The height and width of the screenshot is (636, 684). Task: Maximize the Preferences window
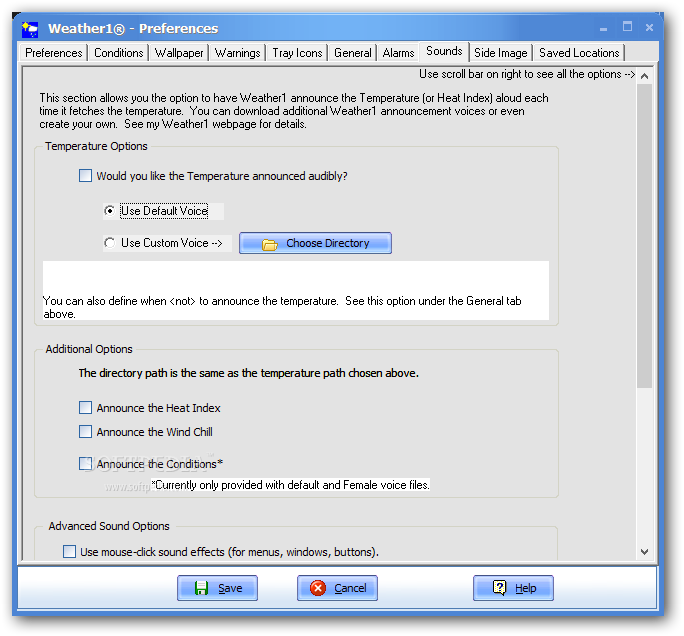[627, 27]
